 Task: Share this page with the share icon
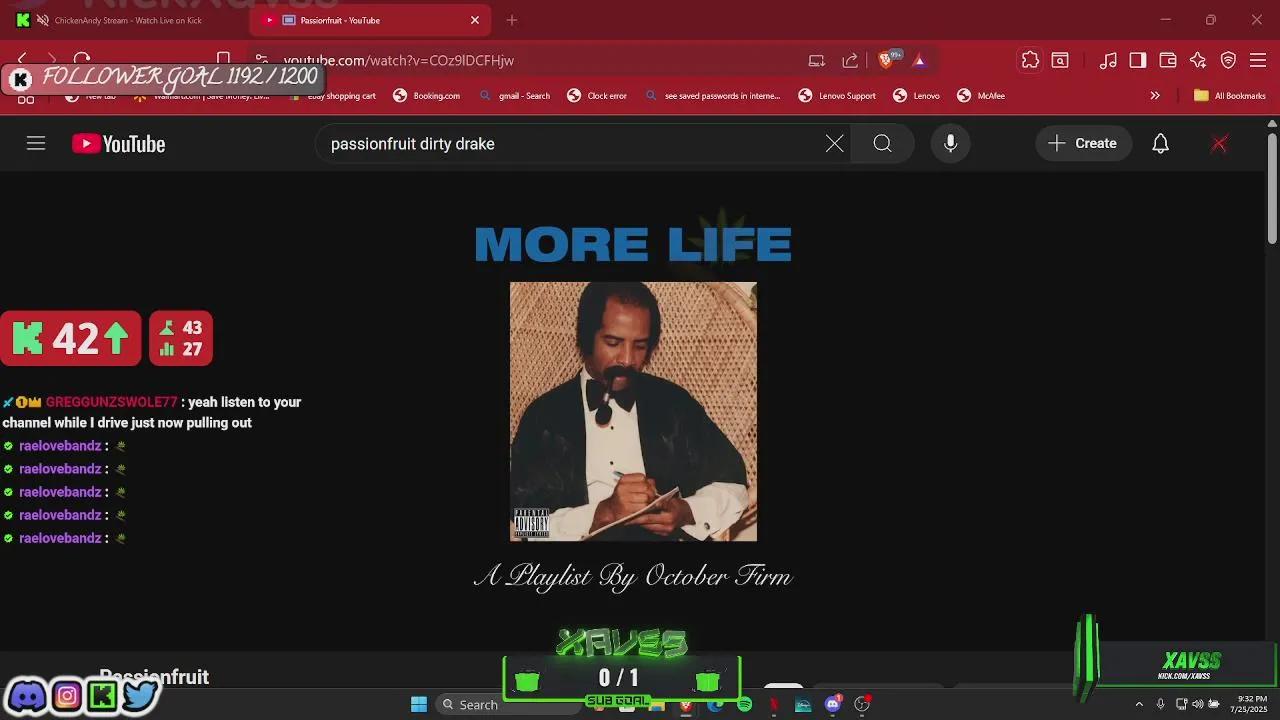(850, 60)
